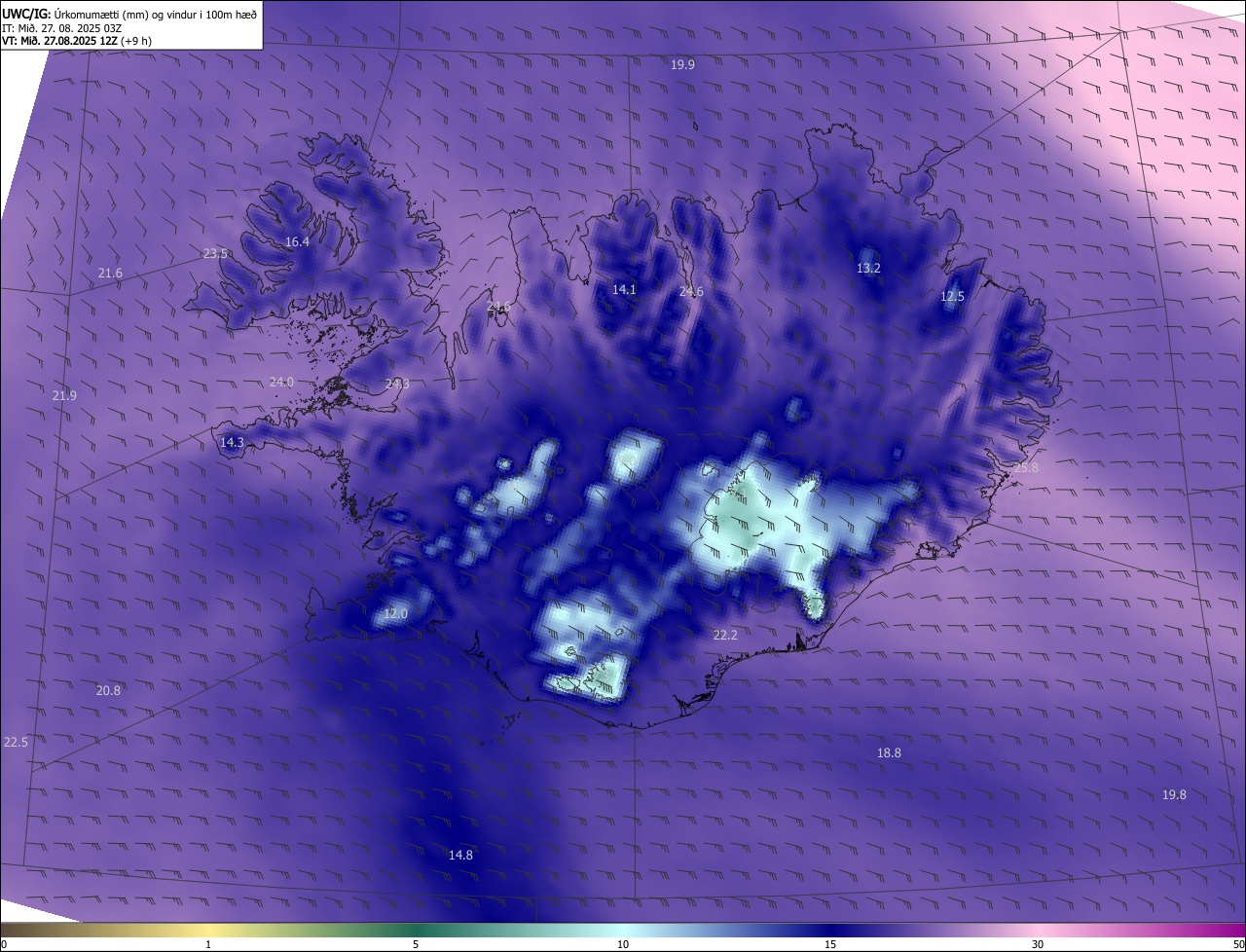Click the 21.6 value label
The width and height of the screenshot is (1246, 952).
point(110,274)
